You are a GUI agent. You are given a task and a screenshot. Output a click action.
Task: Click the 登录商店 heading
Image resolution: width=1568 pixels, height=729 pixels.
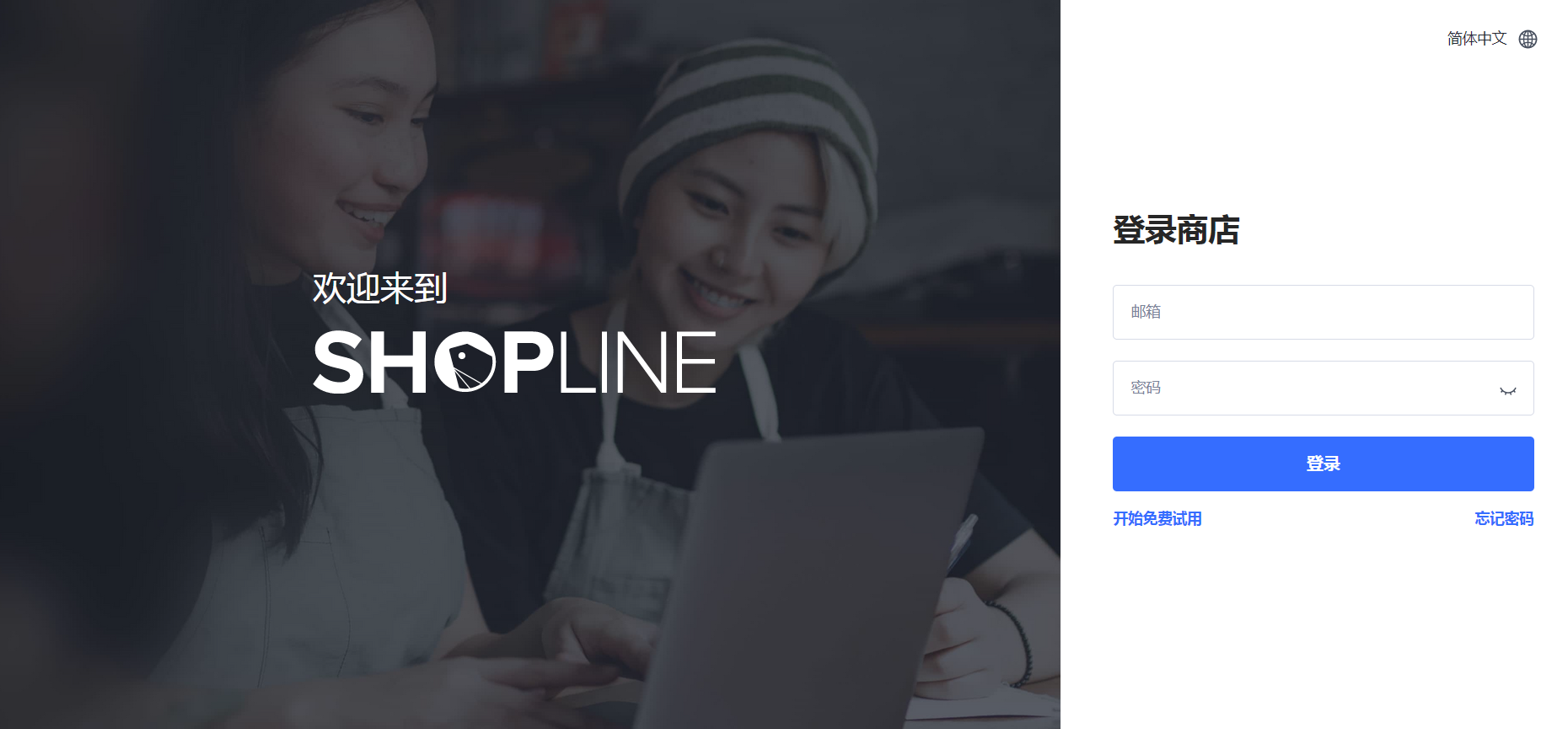point(1176,230)
